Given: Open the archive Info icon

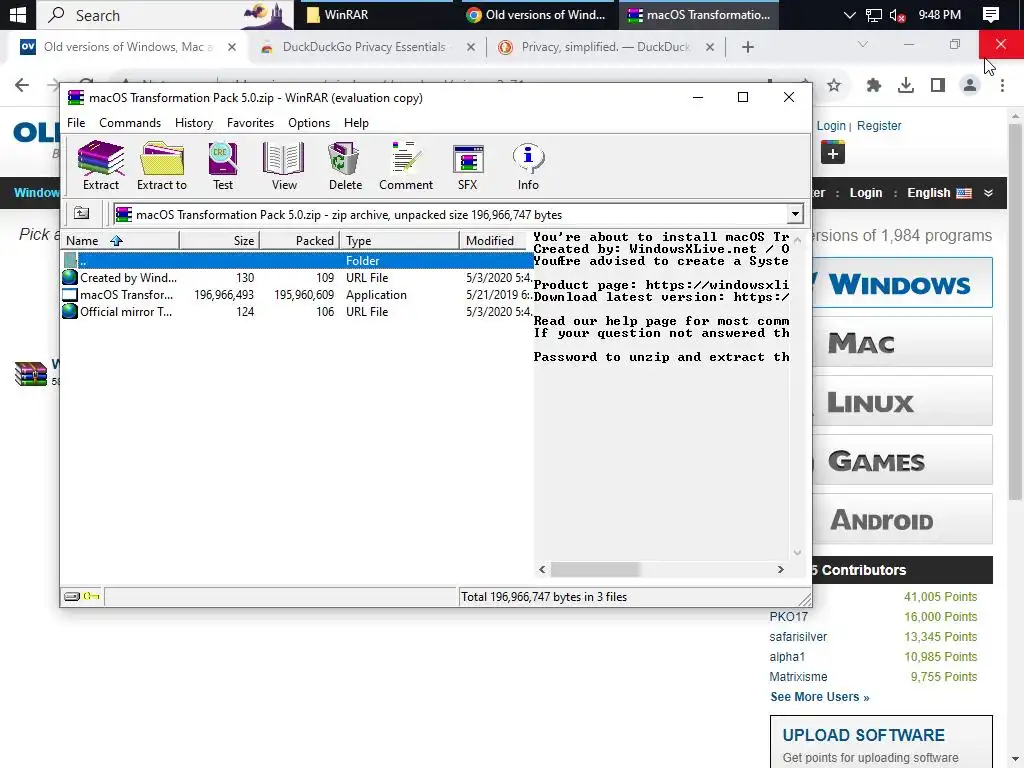Looking at the screenshot, I should (x=528, y=166).
